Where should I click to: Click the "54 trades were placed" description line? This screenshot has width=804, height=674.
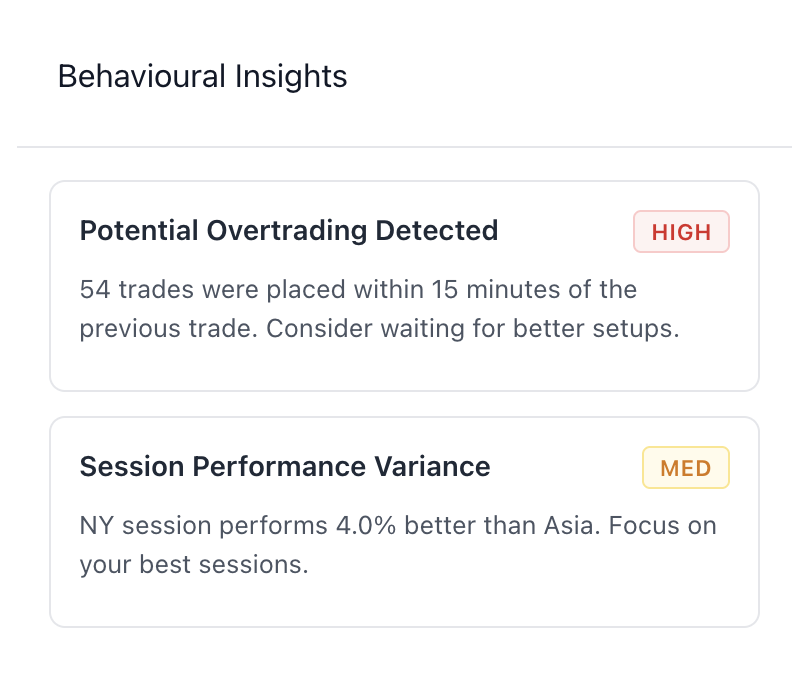pos(357,290)
